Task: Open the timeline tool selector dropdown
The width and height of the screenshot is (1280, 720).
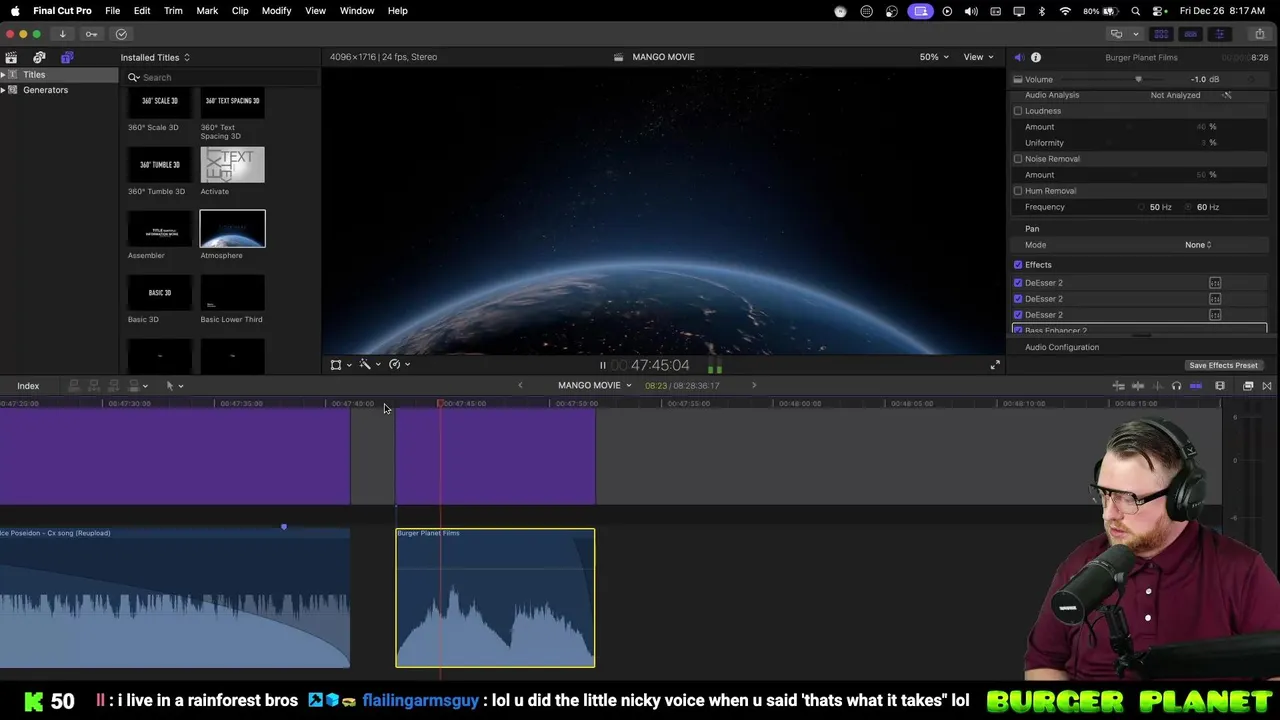Action: (x=174, y=386)
